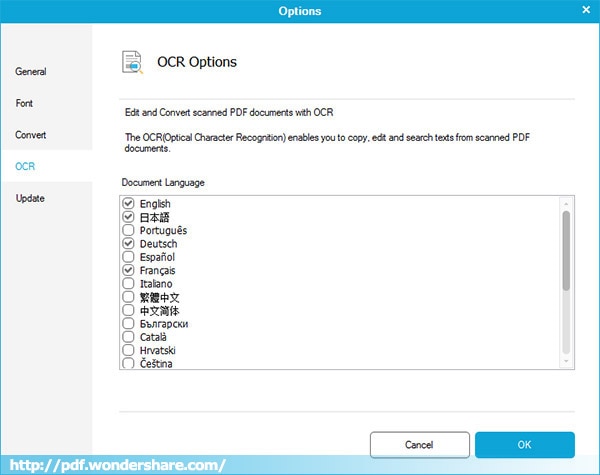Enable the Català language checkbox
The image size is (600, 475).
pos(128,337)
